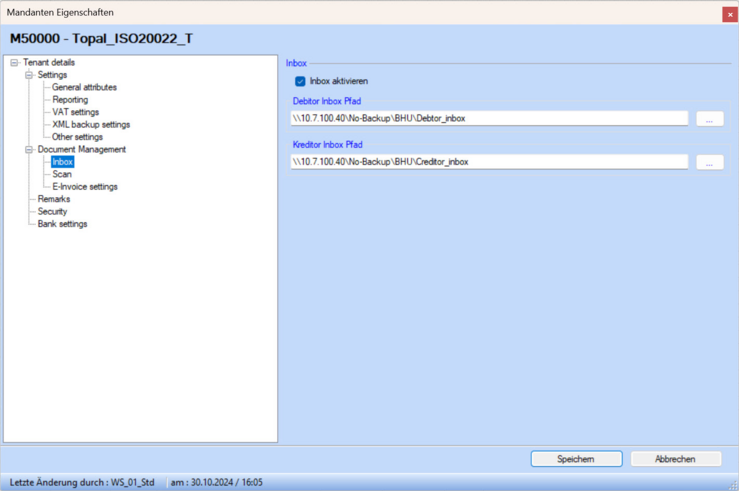Collapse the Settings tree node

tap(29, 75)
